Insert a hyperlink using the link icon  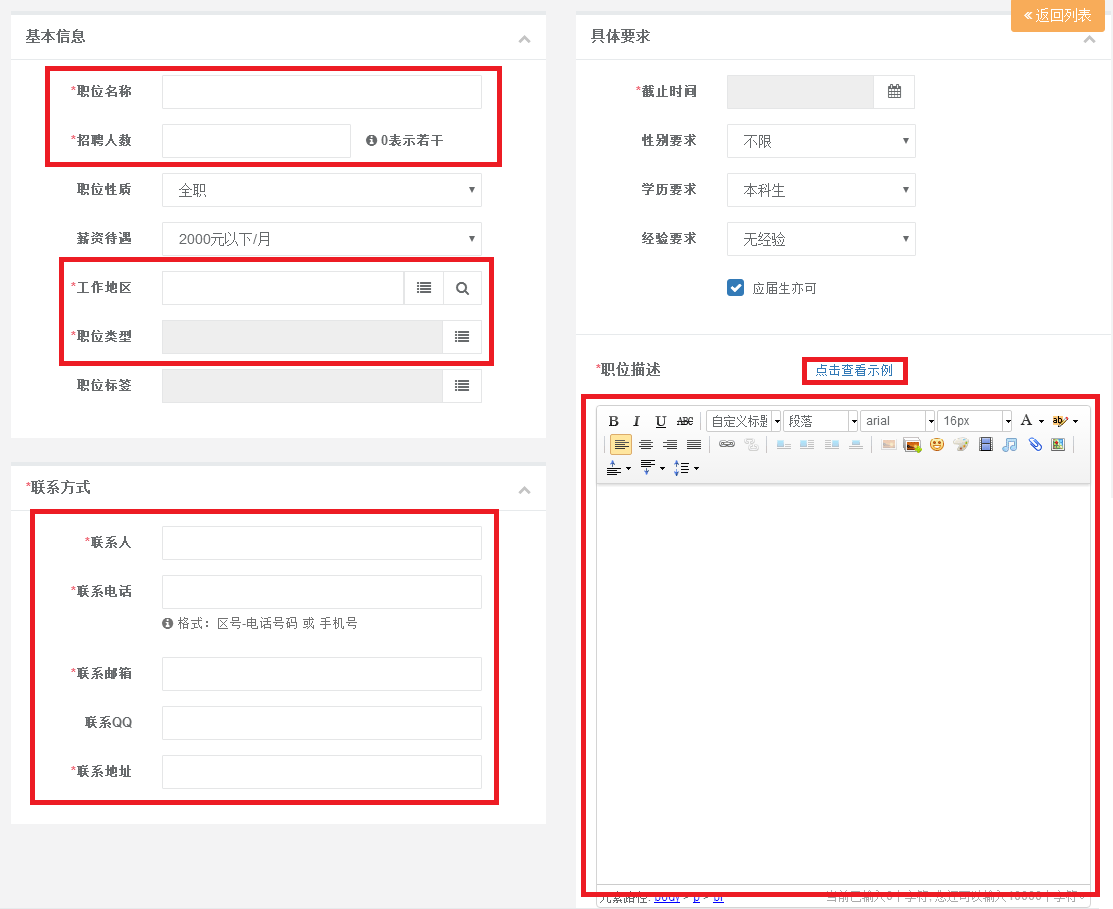coord(727,445)
